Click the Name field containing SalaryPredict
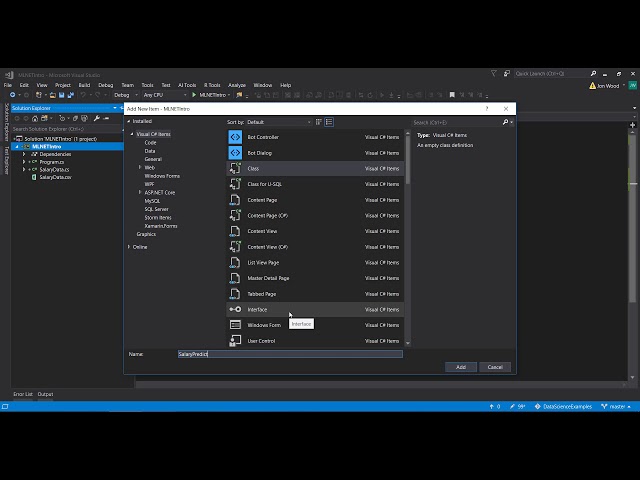This screenshot has height=480, width=640. (x=290, y=354)
